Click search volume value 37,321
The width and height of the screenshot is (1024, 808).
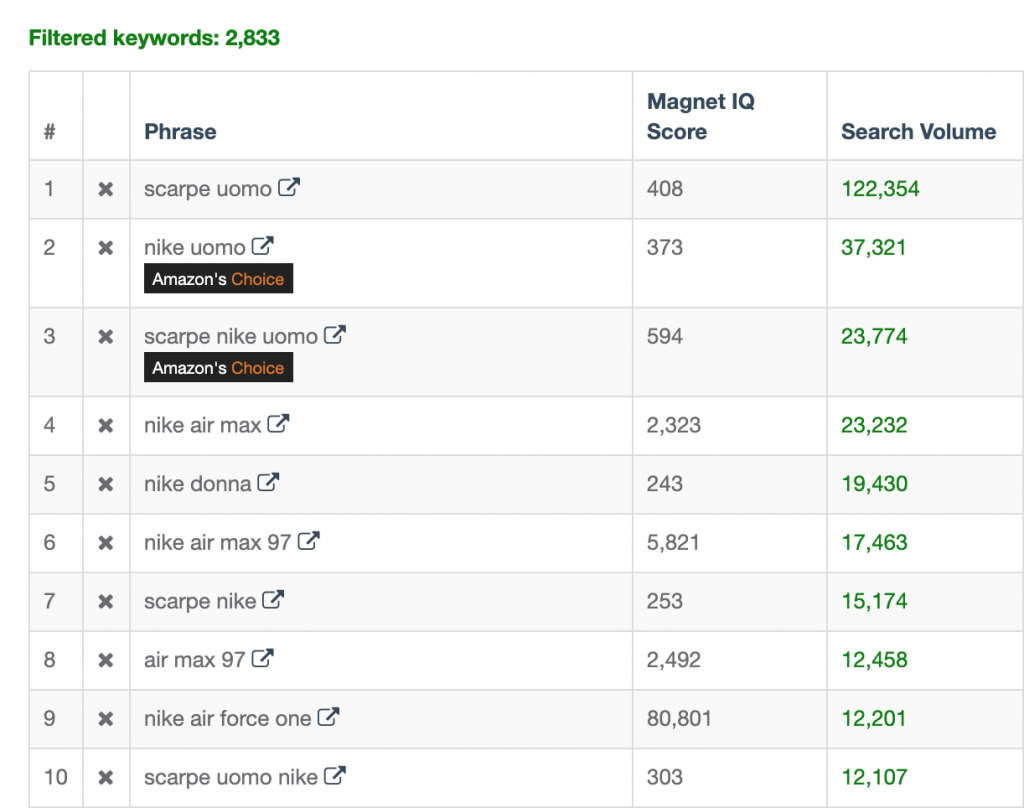(874, 248)
